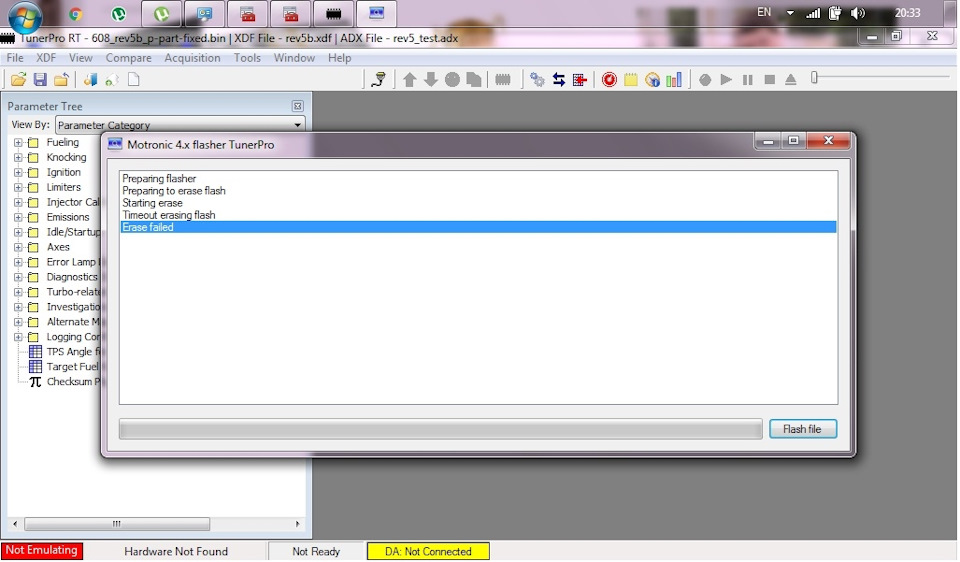The image size is (960, 562).
Task: Click the gray stacked pages toolbar icon
Action: 473,80
